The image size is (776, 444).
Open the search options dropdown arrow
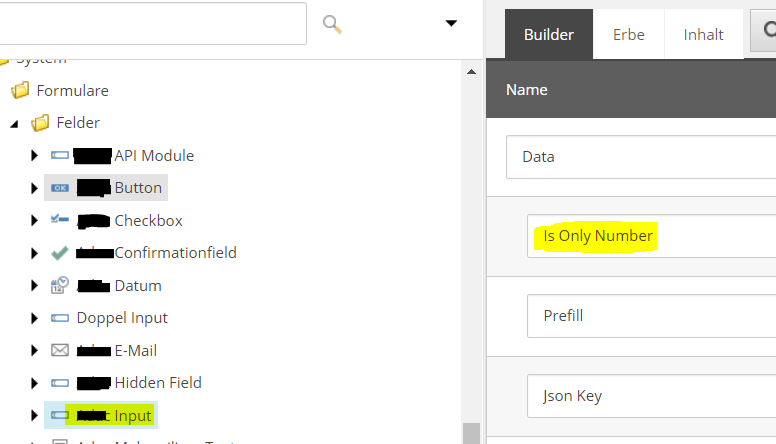pyautogui.click(x=451, y=23)
